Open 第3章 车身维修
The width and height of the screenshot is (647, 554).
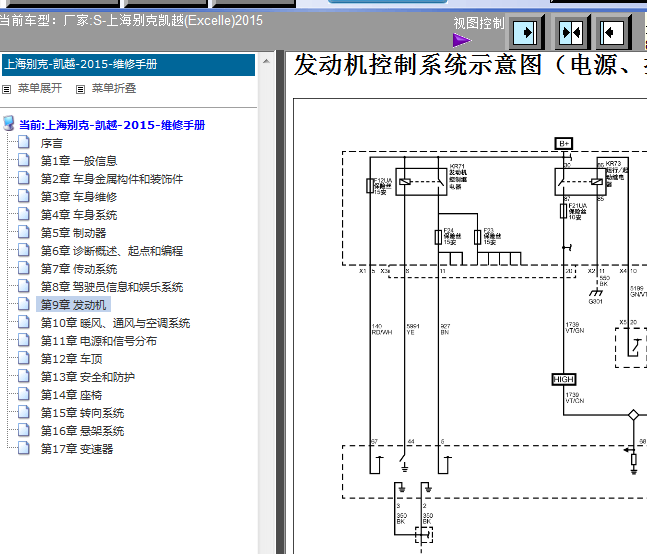tap(78, 197)
